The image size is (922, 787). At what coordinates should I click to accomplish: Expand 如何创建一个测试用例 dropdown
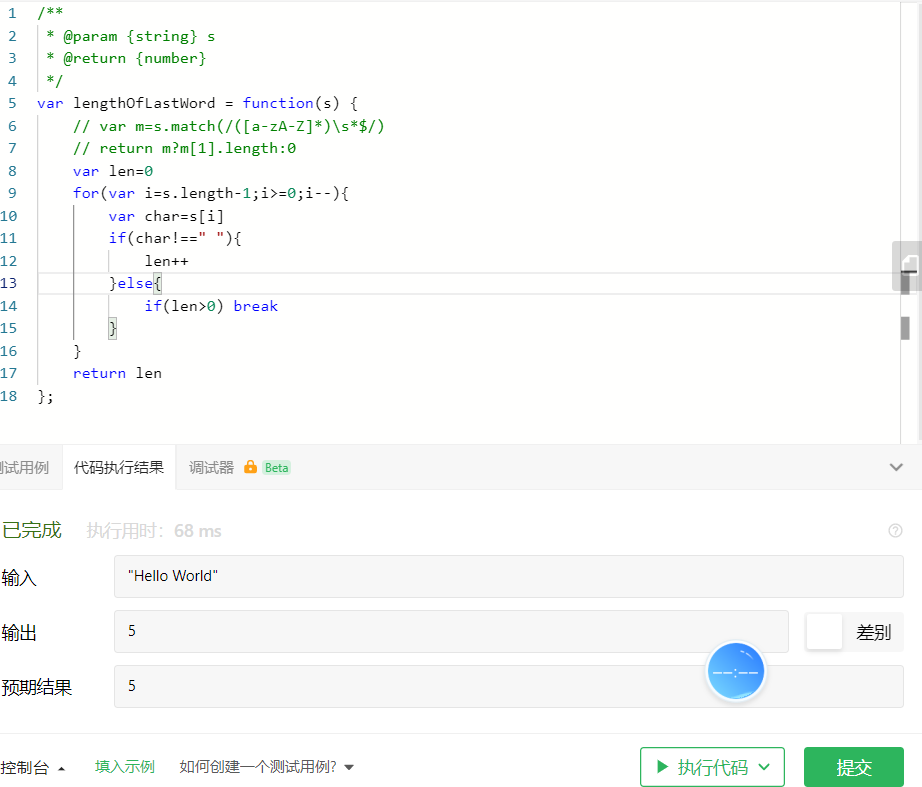coord(349,767)
